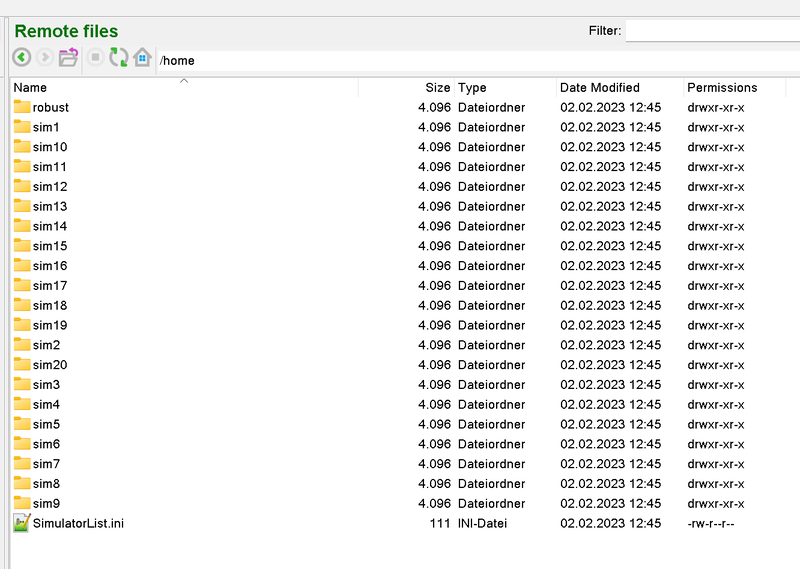Click the greyed Forward navigation arrow

[x=44, y=58]
